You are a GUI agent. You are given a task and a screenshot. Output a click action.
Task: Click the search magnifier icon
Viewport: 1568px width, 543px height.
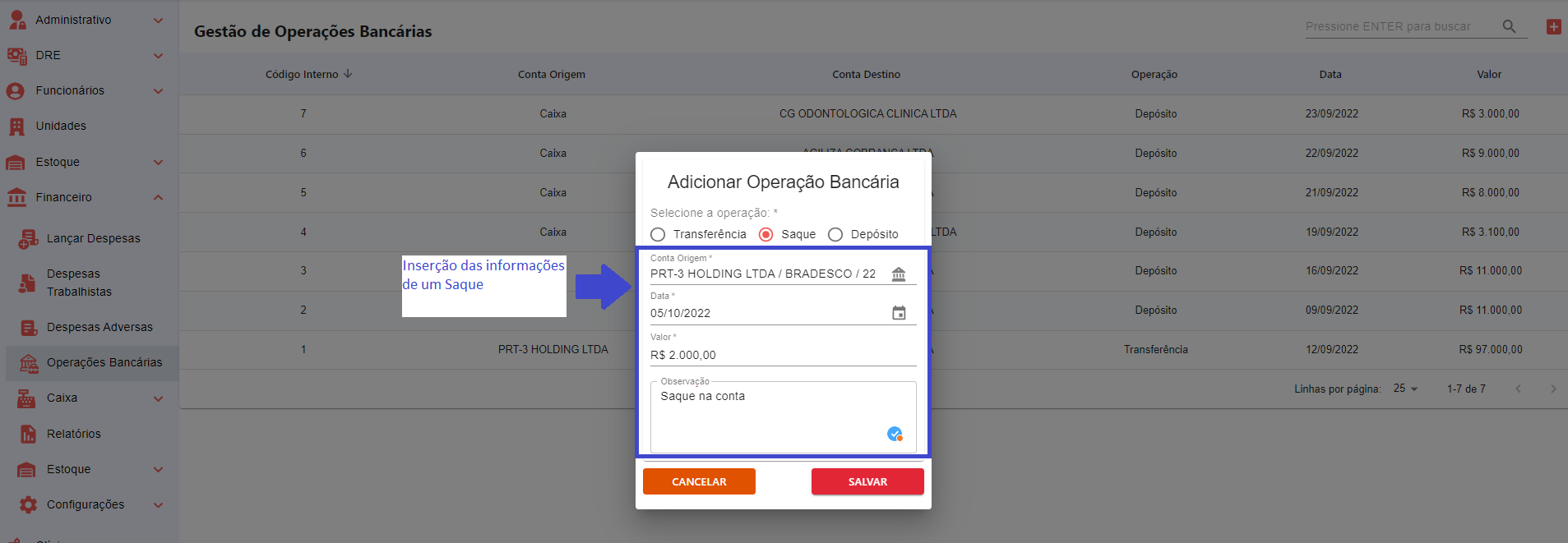(x=1509, y=26)
